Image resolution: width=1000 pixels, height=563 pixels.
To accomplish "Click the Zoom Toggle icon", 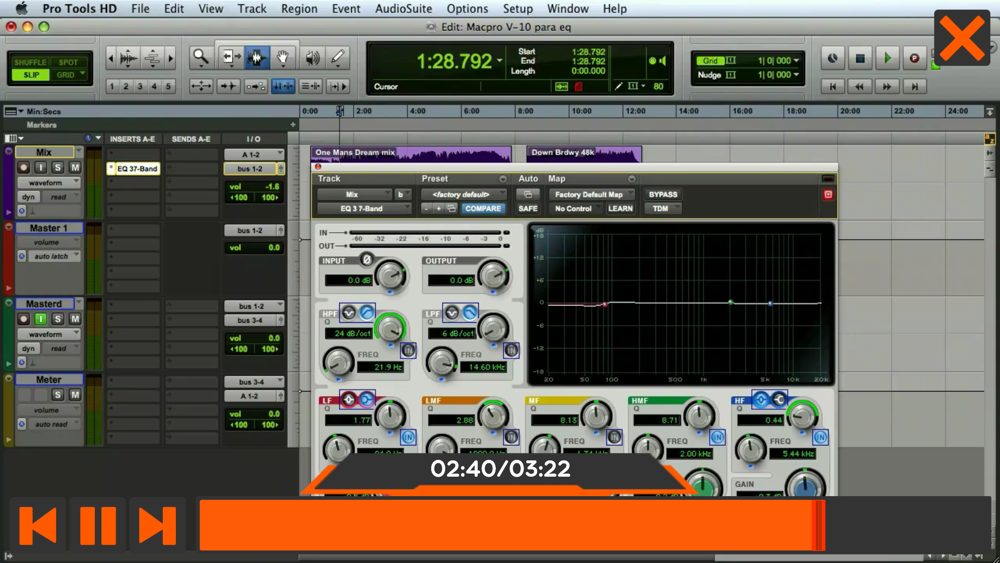I will (x=201, y=86).
